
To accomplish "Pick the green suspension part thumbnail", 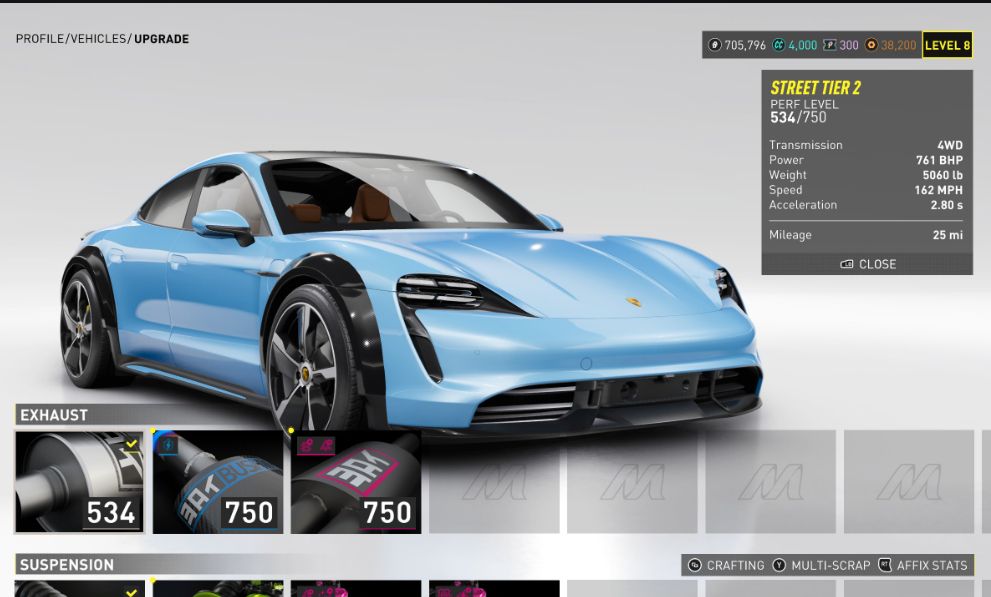I will [x=217, y=589].
